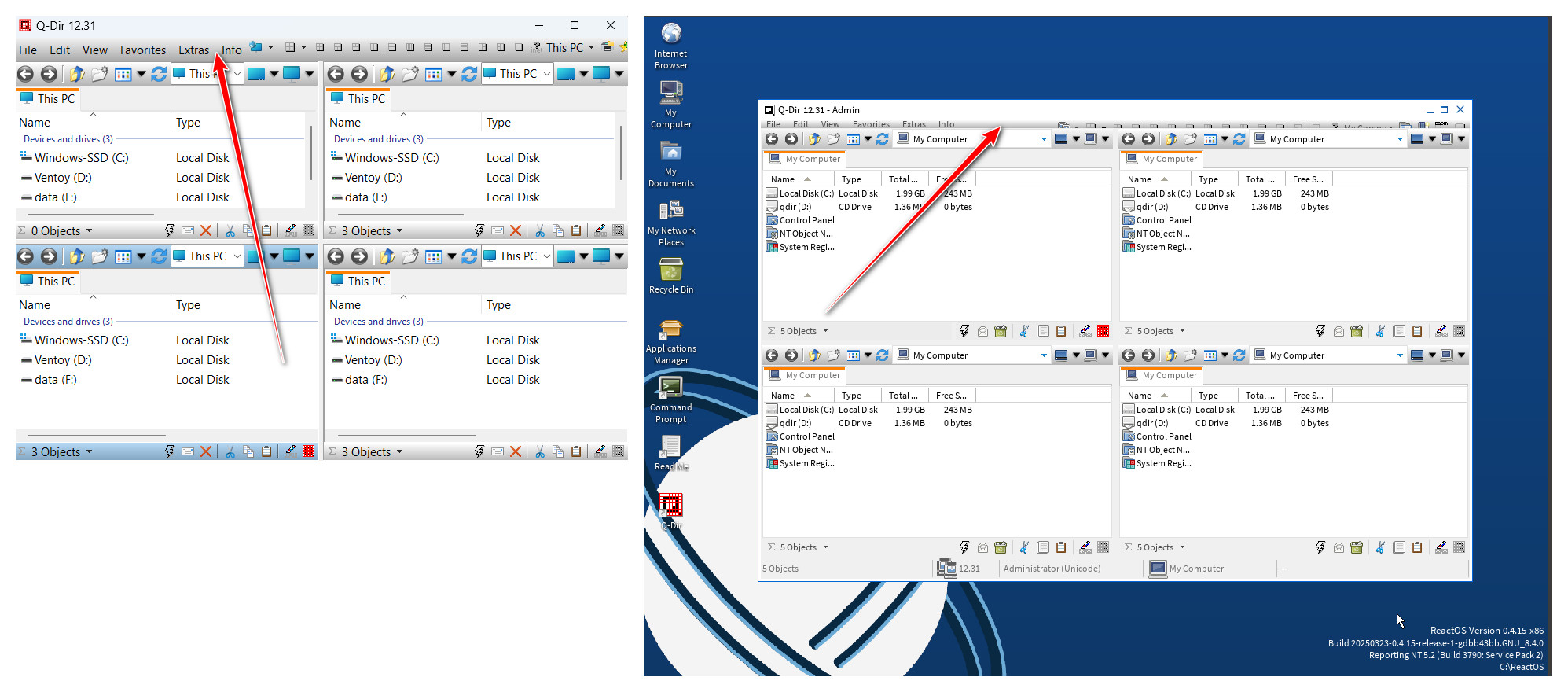Select Control Panel in upper-left My Computer pane

(x=800, y=220)
